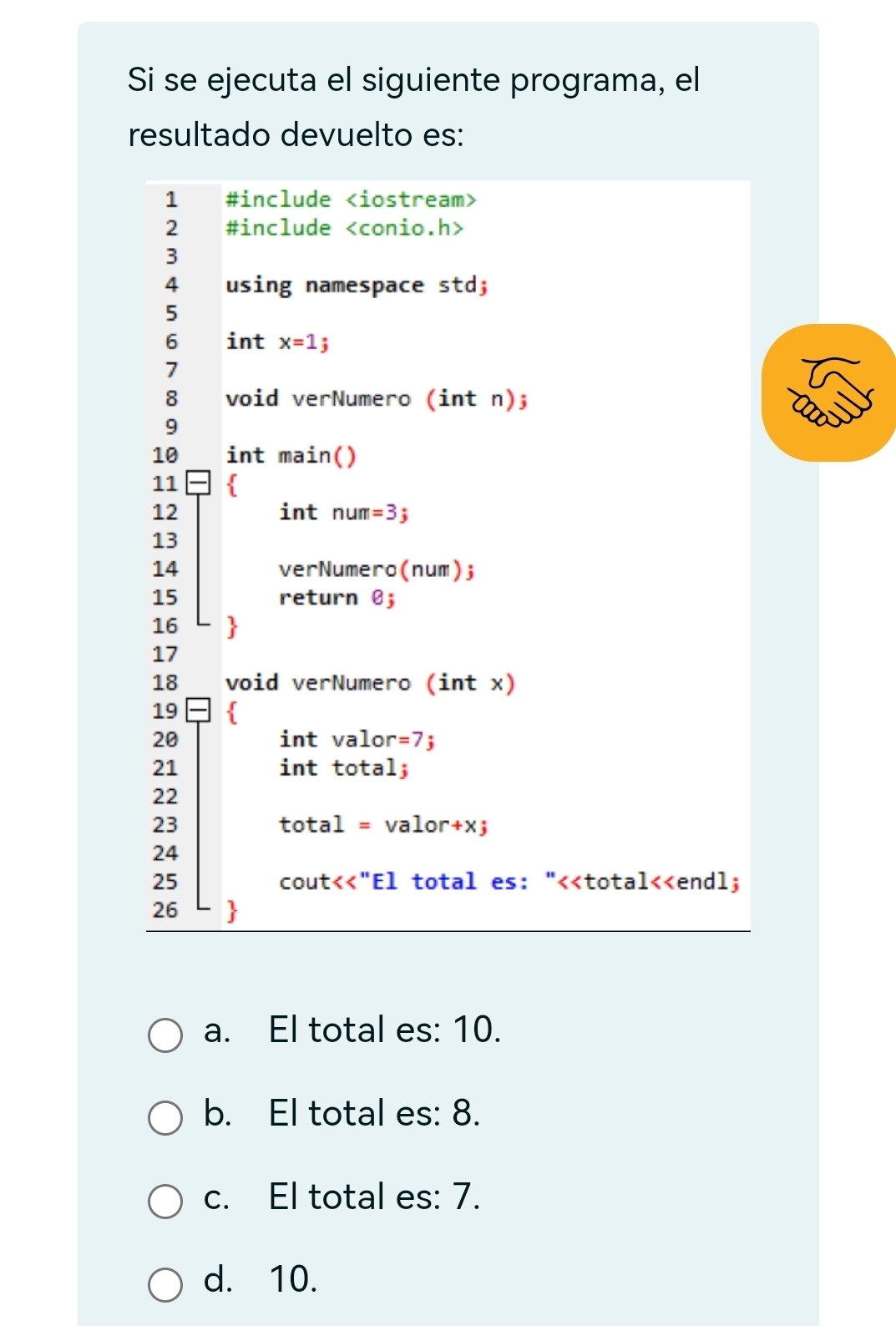The image size is (896, 1326).
Task: Click the cout statement on line 25
Action: click(509, 882)
